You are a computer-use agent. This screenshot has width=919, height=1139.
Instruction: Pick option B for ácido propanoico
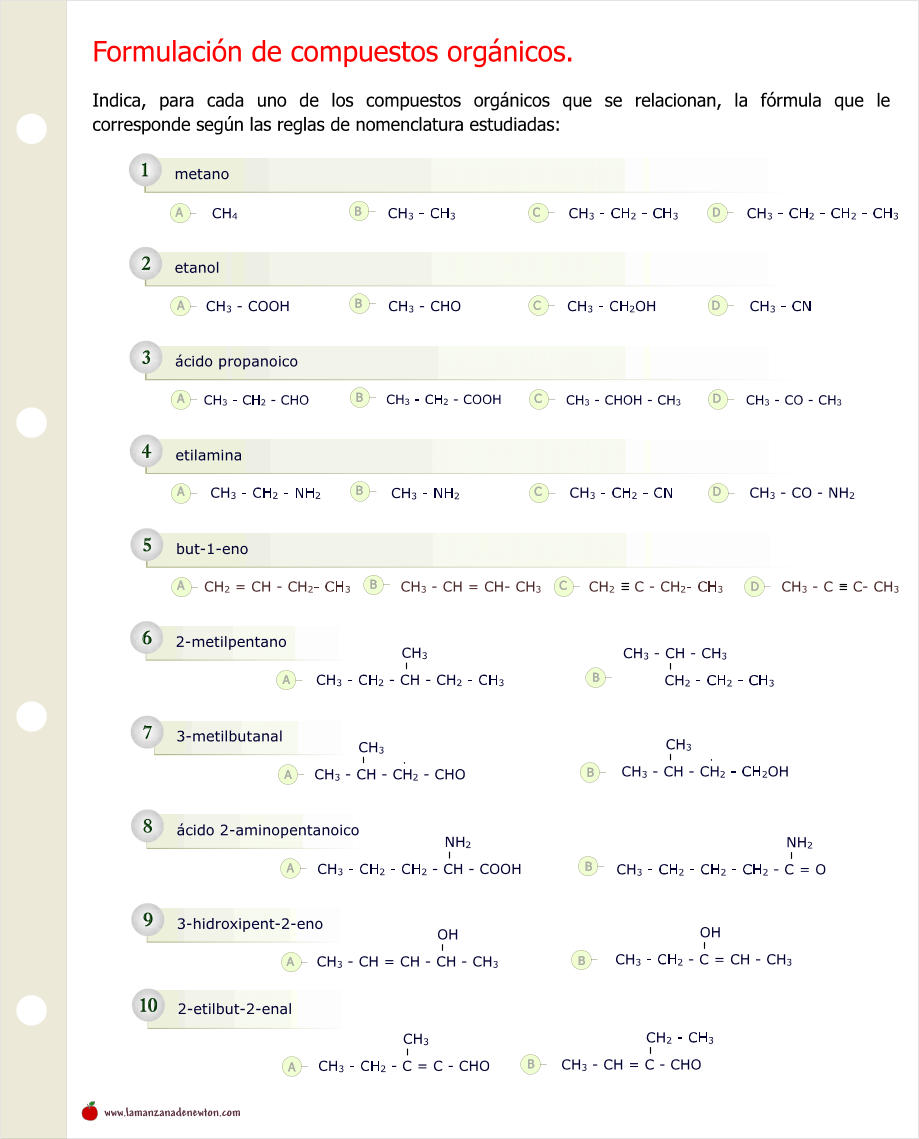coord(360,398)
